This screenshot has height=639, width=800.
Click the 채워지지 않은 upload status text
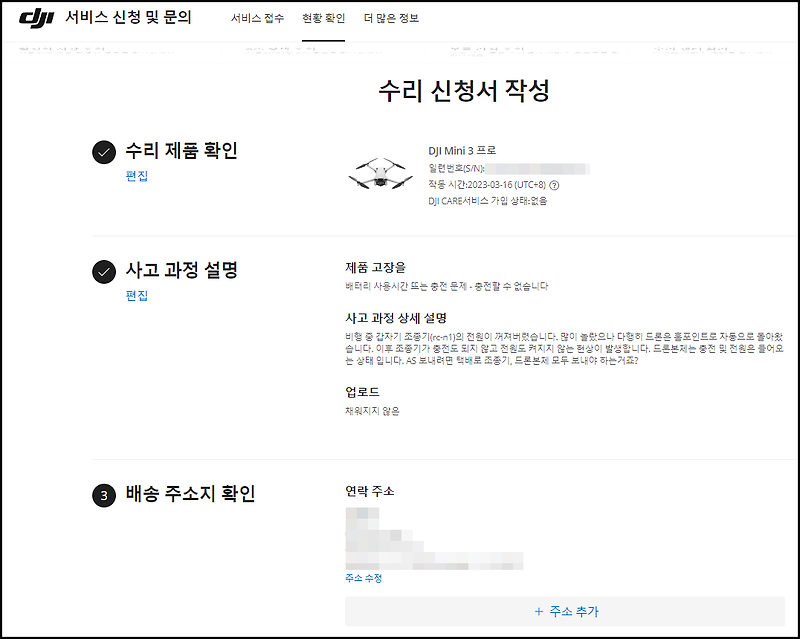372,411
